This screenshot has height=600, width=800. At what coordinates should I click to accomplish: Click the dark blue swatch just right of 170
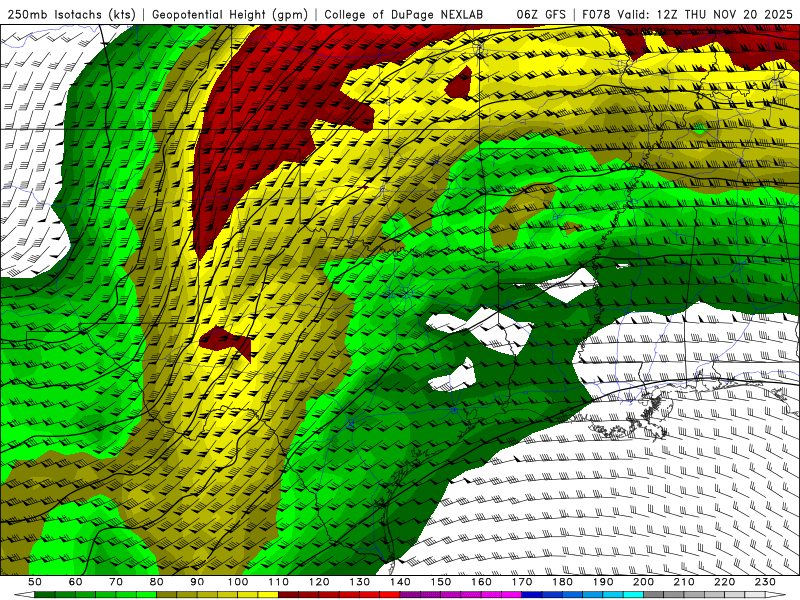[532, 595]
